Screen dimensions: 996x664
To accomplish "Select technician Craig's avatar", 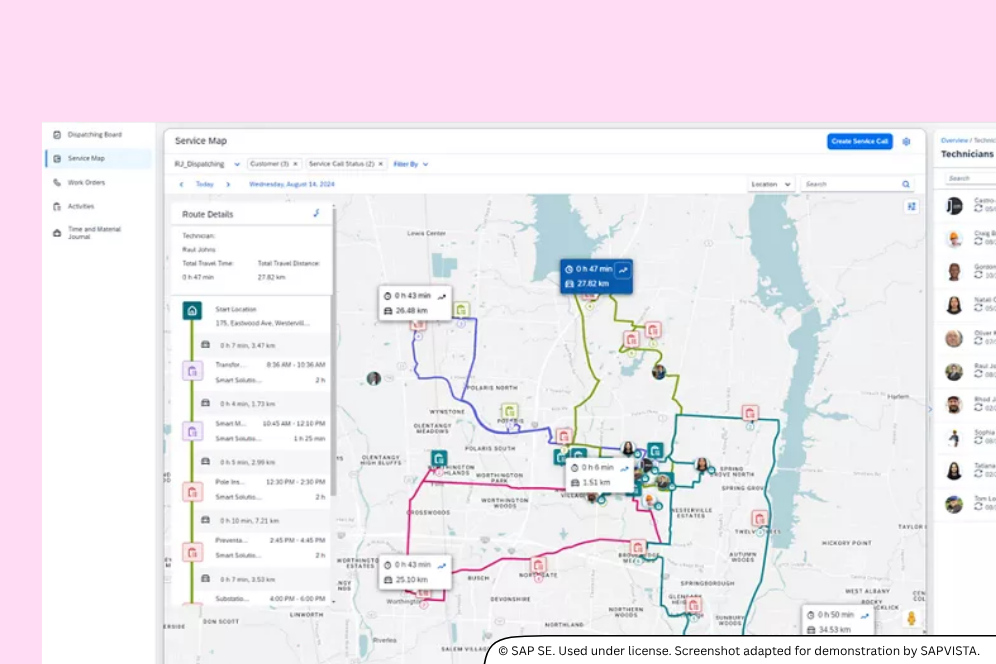I will (x=954, y=239).
